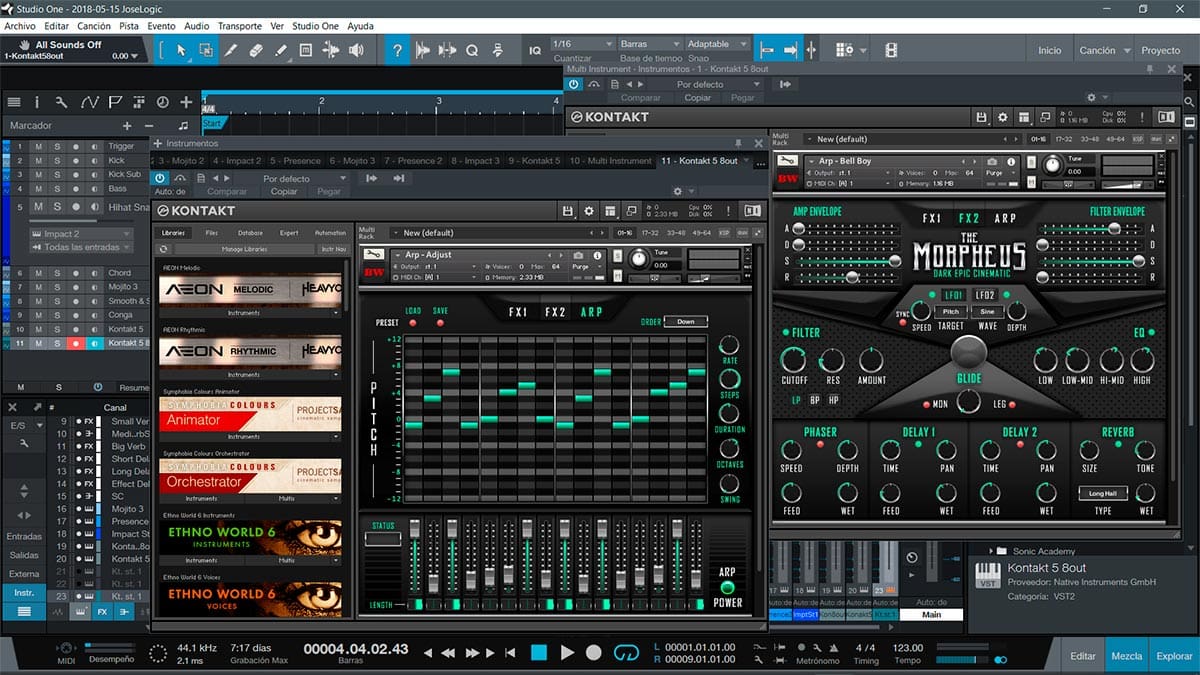Open Todas las entradas input dropdown
The image size is (1200, 675).
coord(82,247)
